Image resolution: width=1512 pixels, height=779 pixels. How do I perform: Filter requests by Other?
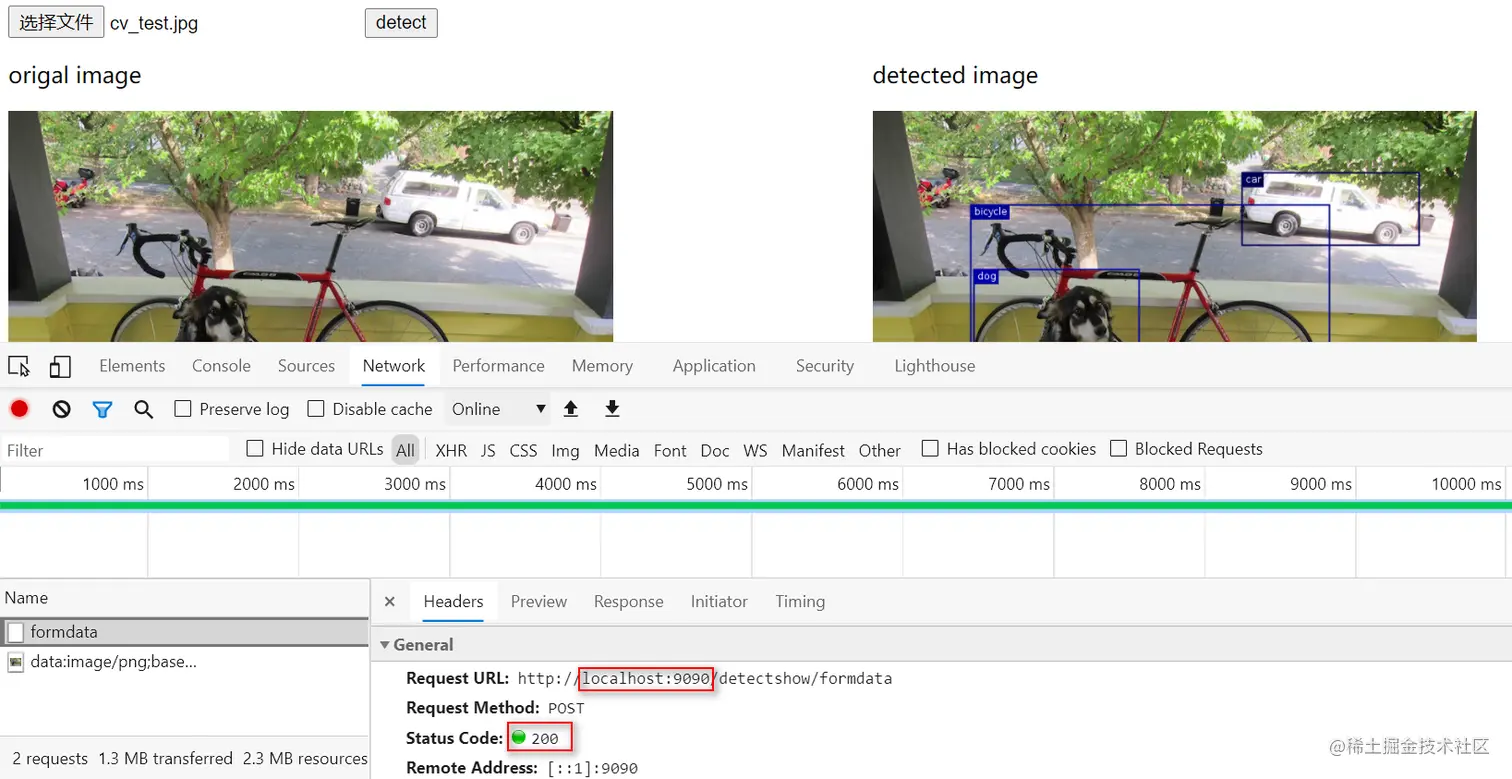(880, 451)
